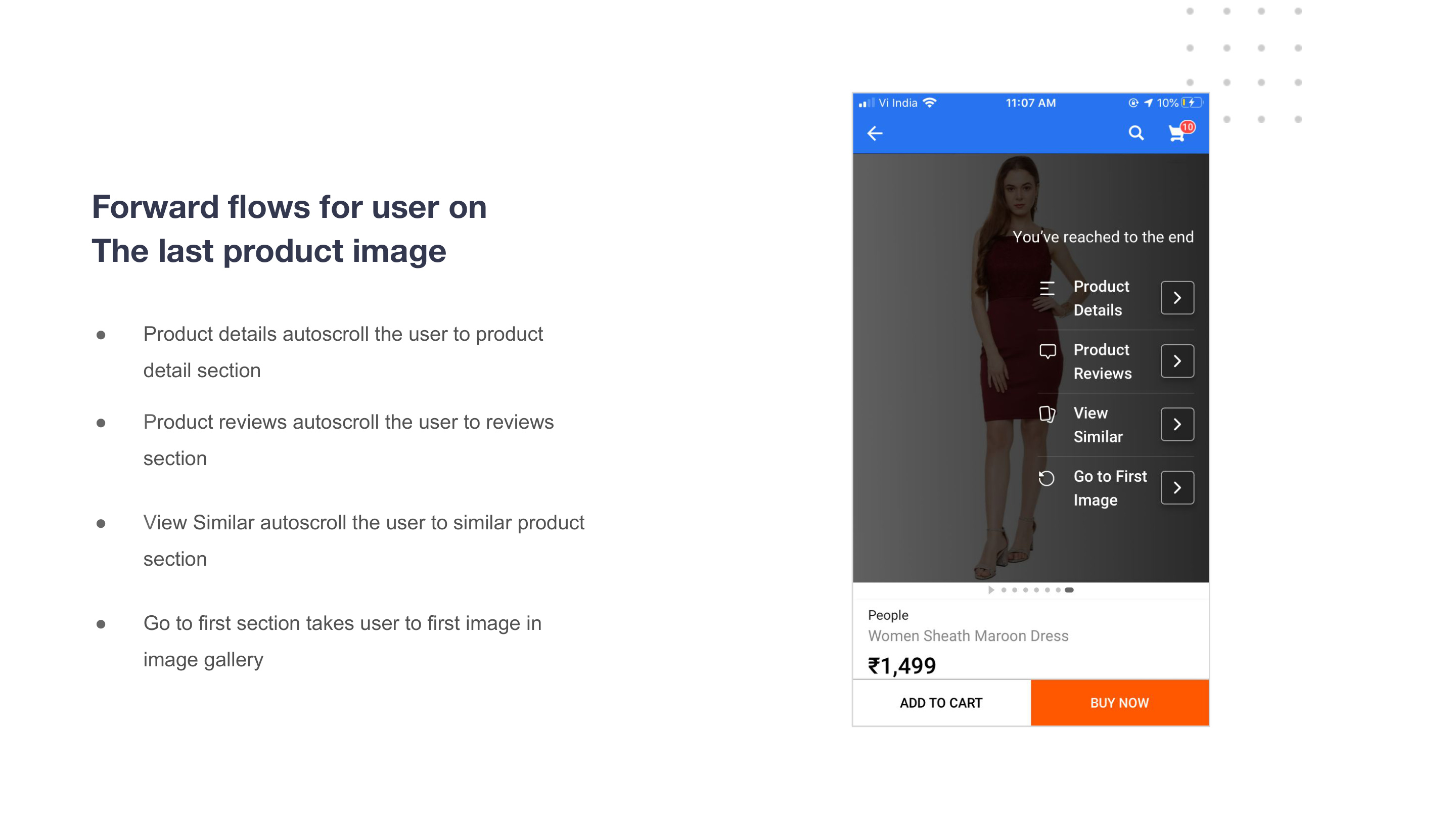
Task: Click the 'Product reviews autoscroll' bullet text
Action: pos(348,440)
